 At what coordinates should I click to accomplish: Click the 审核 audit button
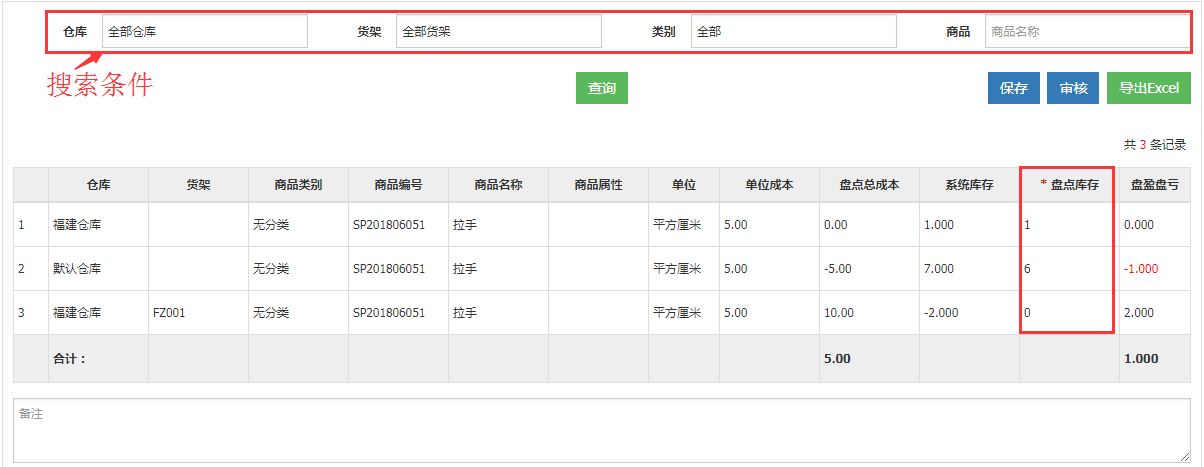(x=1073, y=88)
